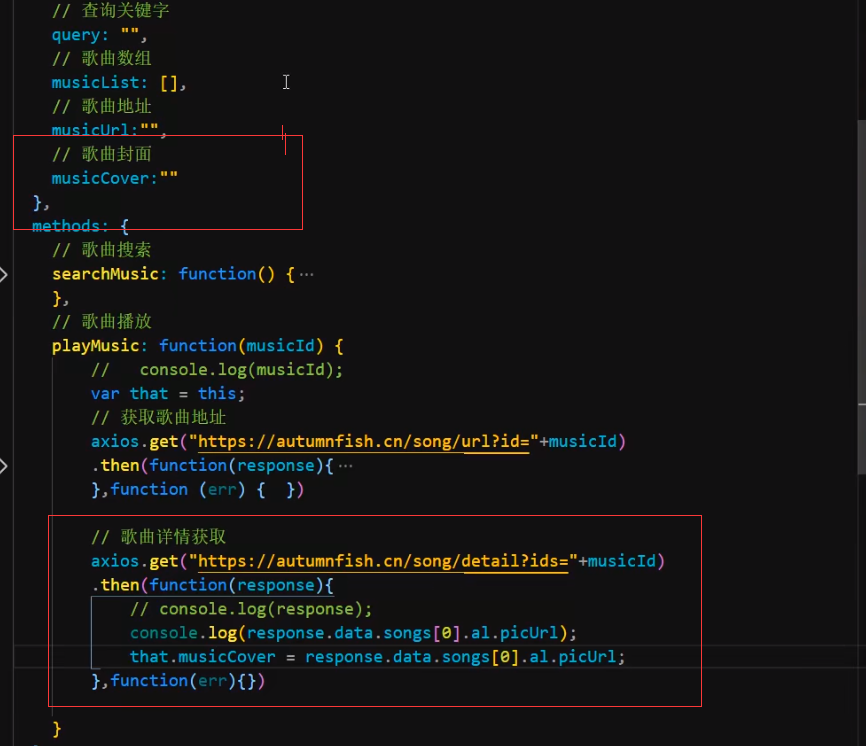
Task: Click the 获取歌曲地址 comment
Action: point(159,417)
